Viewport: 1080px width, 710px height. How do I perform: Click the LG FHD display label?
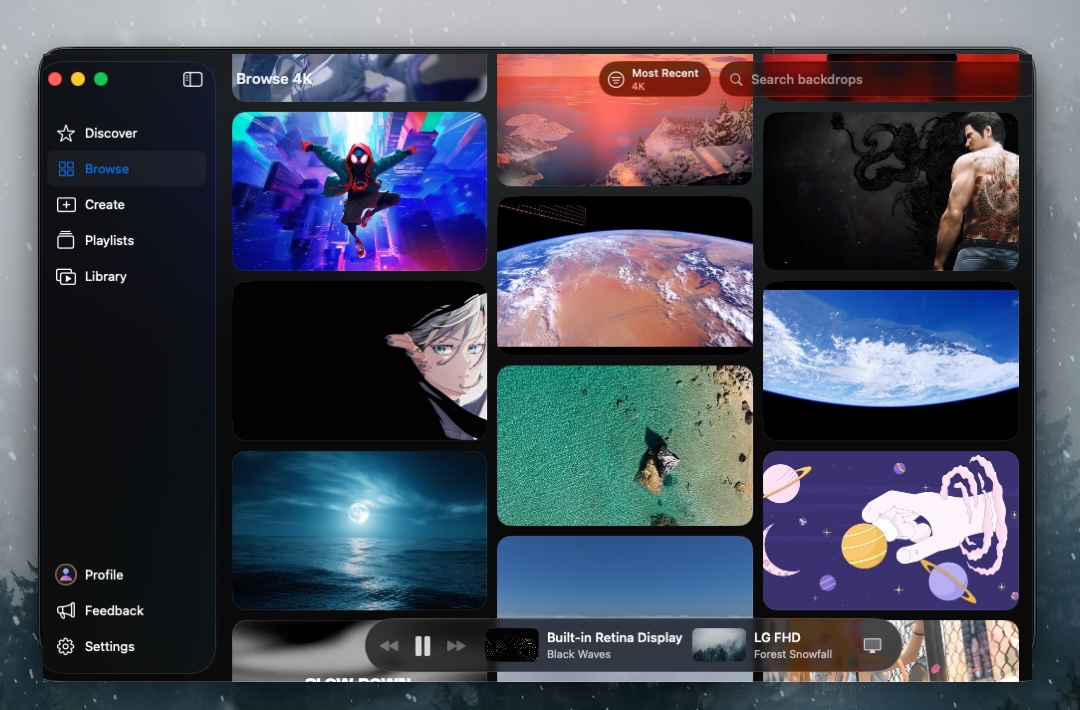point(777,638)
